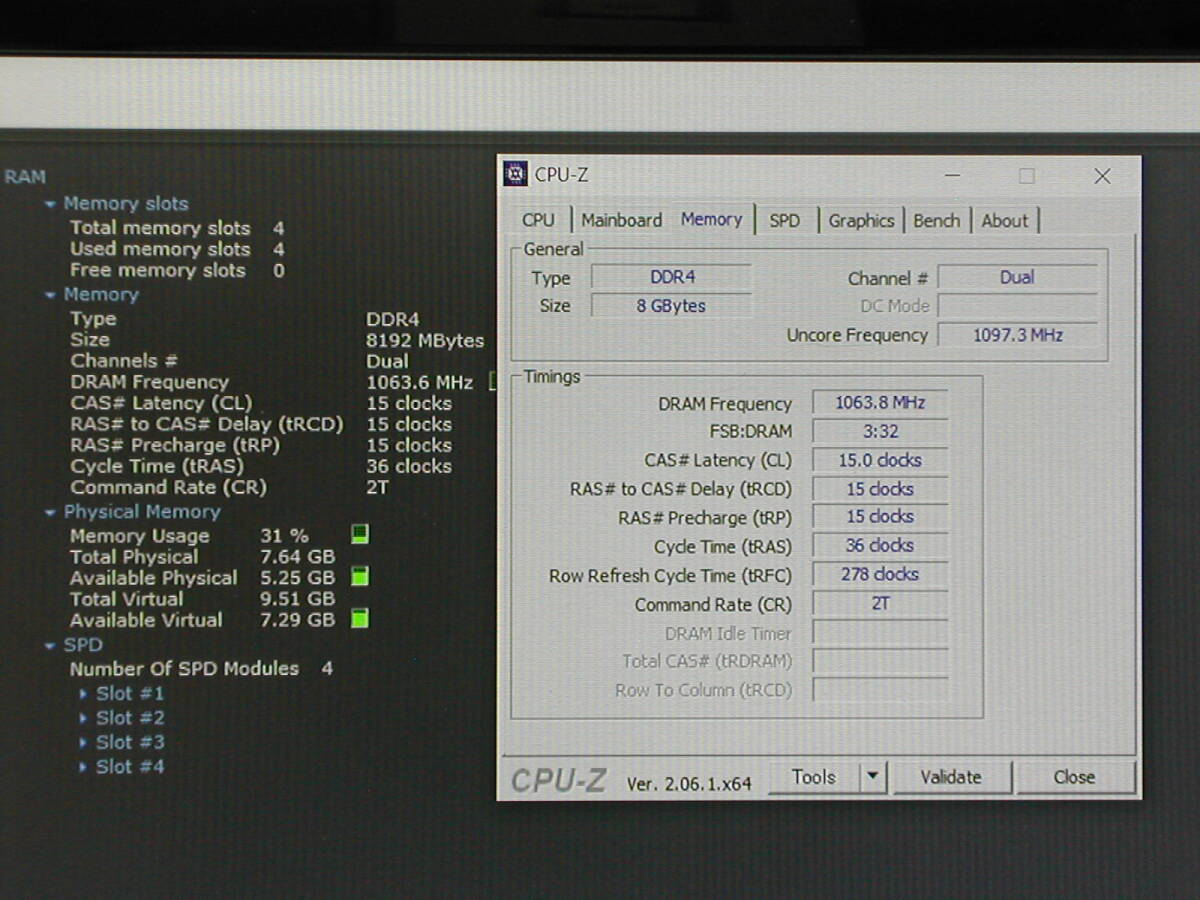Close the CPU-Z window with X
The width and height of the screenshot is (1200, 900).
1102,176
